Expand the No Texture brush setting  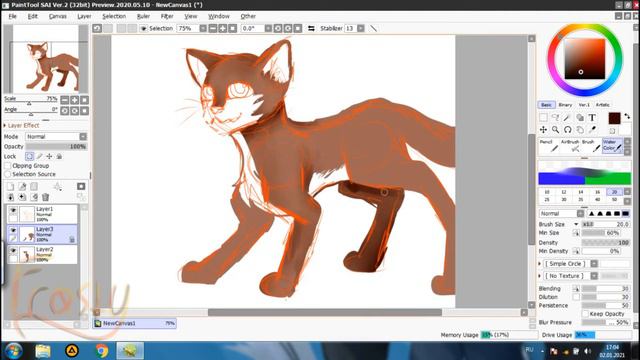tap(540, 276)
